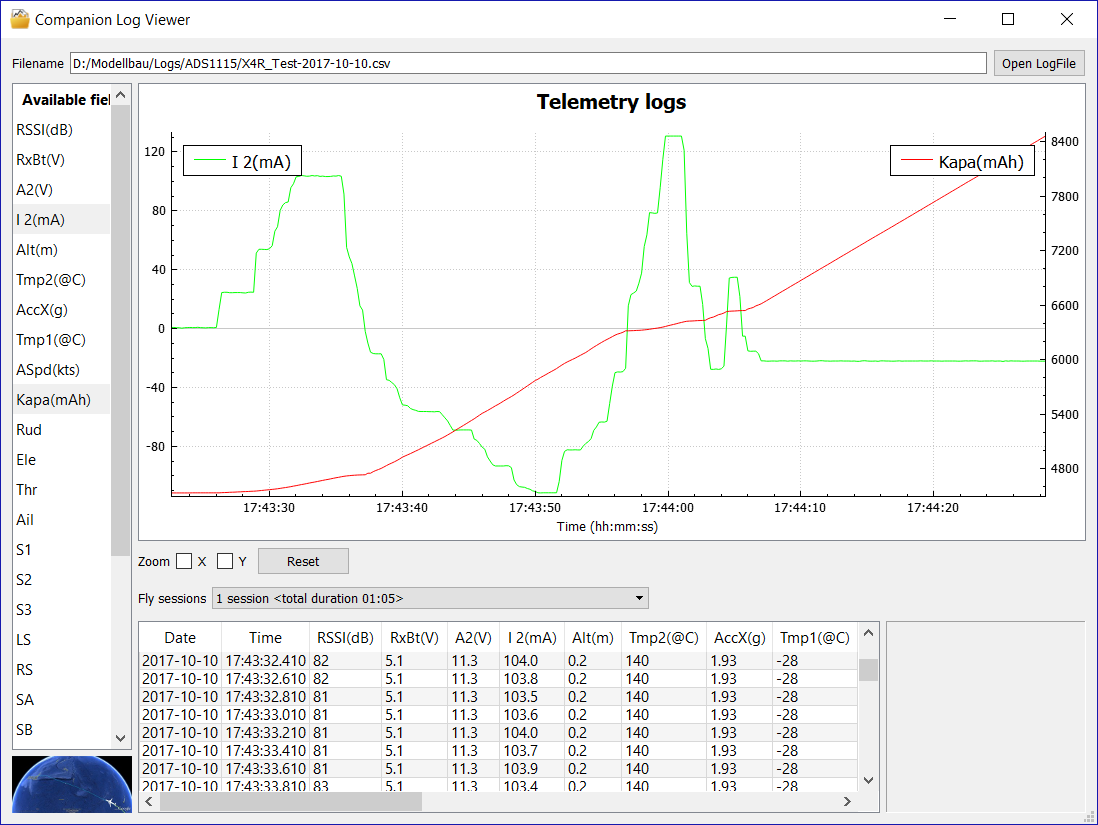Enable the Zoom Y checkbox
Viewport: 1098px width, 825px height.
tap(225, 561)
